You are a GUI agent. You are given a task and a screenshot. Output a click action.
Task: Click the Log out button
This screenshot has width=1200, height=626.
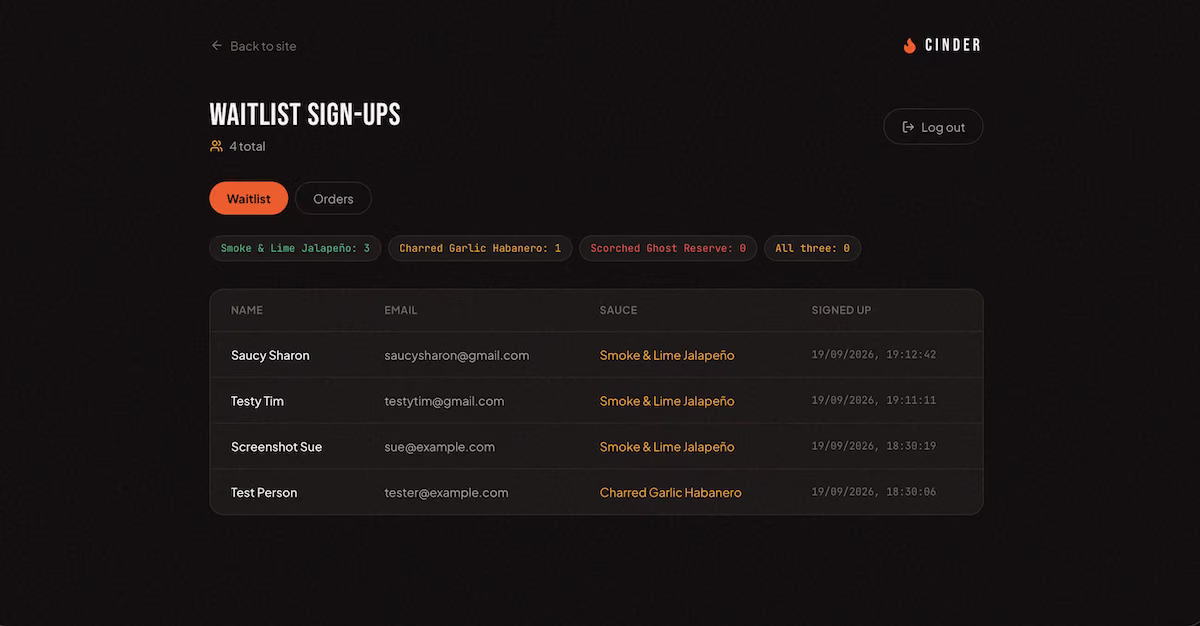[x=933, y=127]
